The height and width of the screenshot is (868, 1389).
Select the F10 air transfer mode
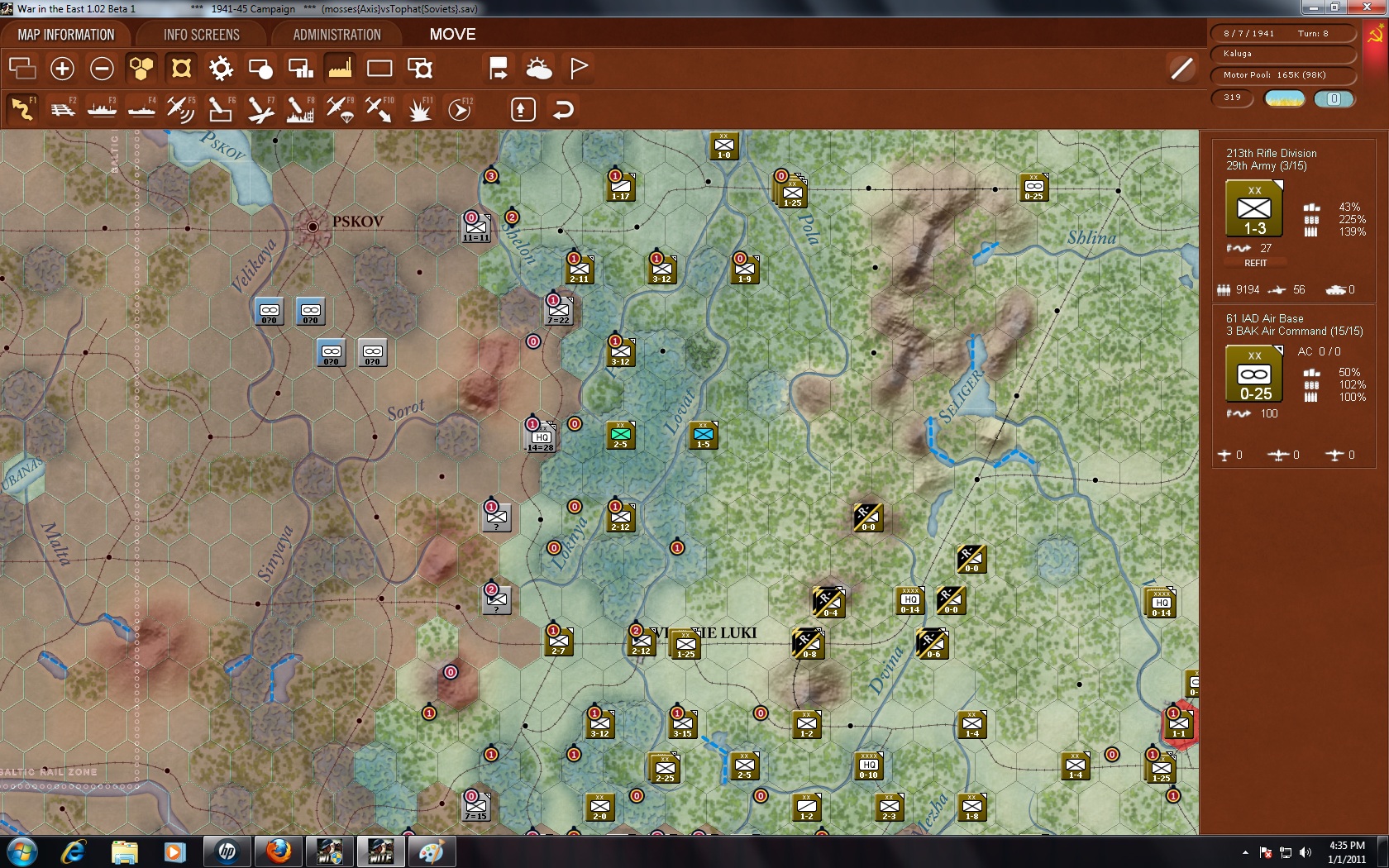click(379, 109)
